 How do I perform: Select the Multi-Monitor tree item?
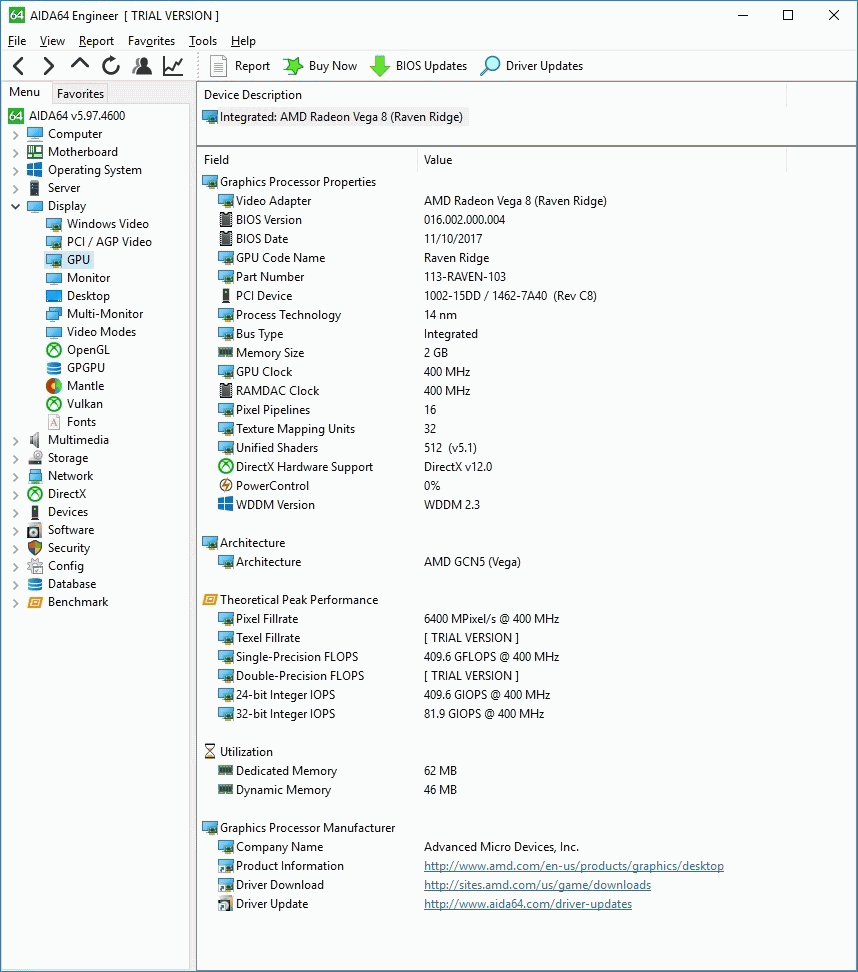click(x=105, y=314)
